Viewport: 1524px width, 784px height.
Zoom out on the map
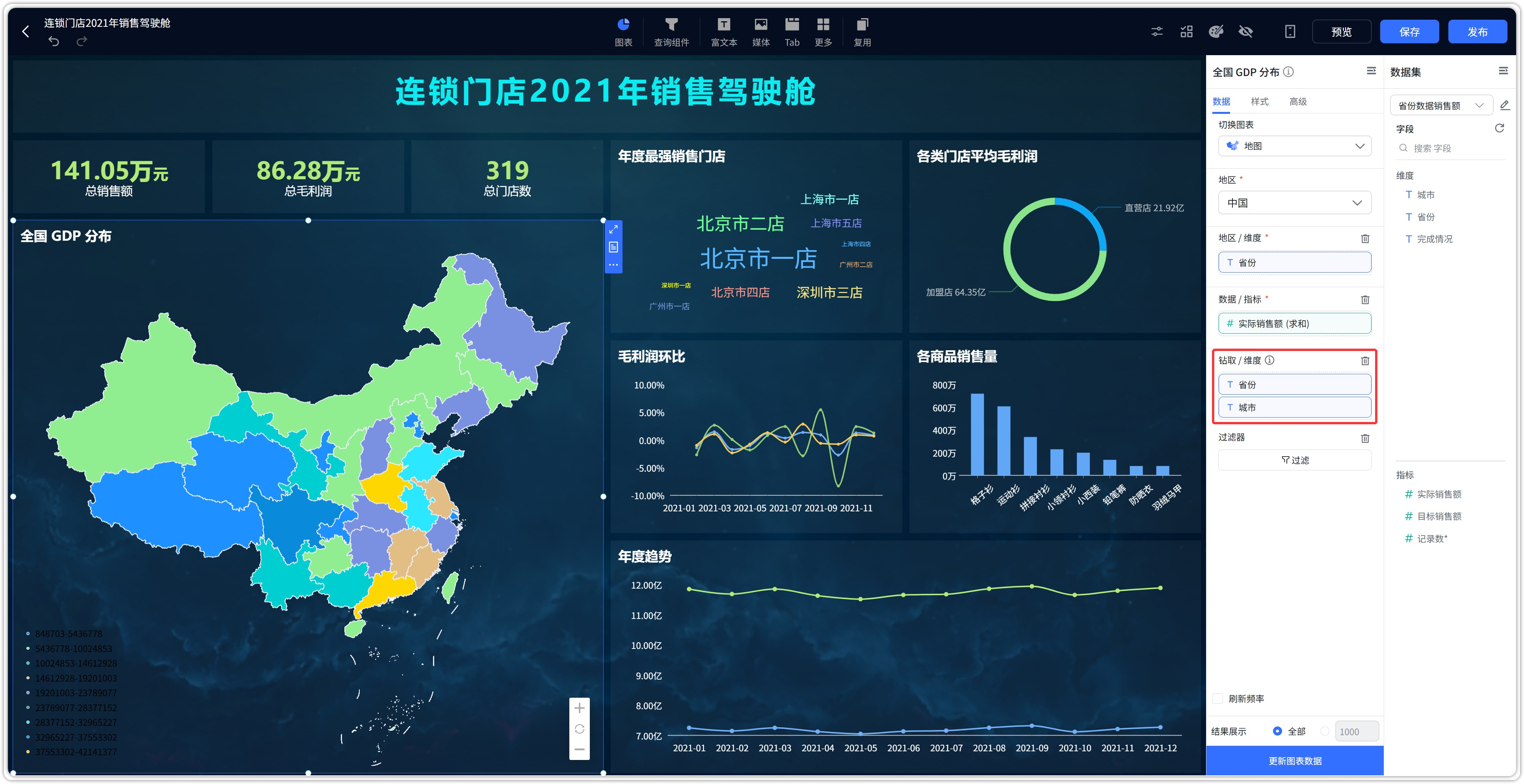[579, 750]
